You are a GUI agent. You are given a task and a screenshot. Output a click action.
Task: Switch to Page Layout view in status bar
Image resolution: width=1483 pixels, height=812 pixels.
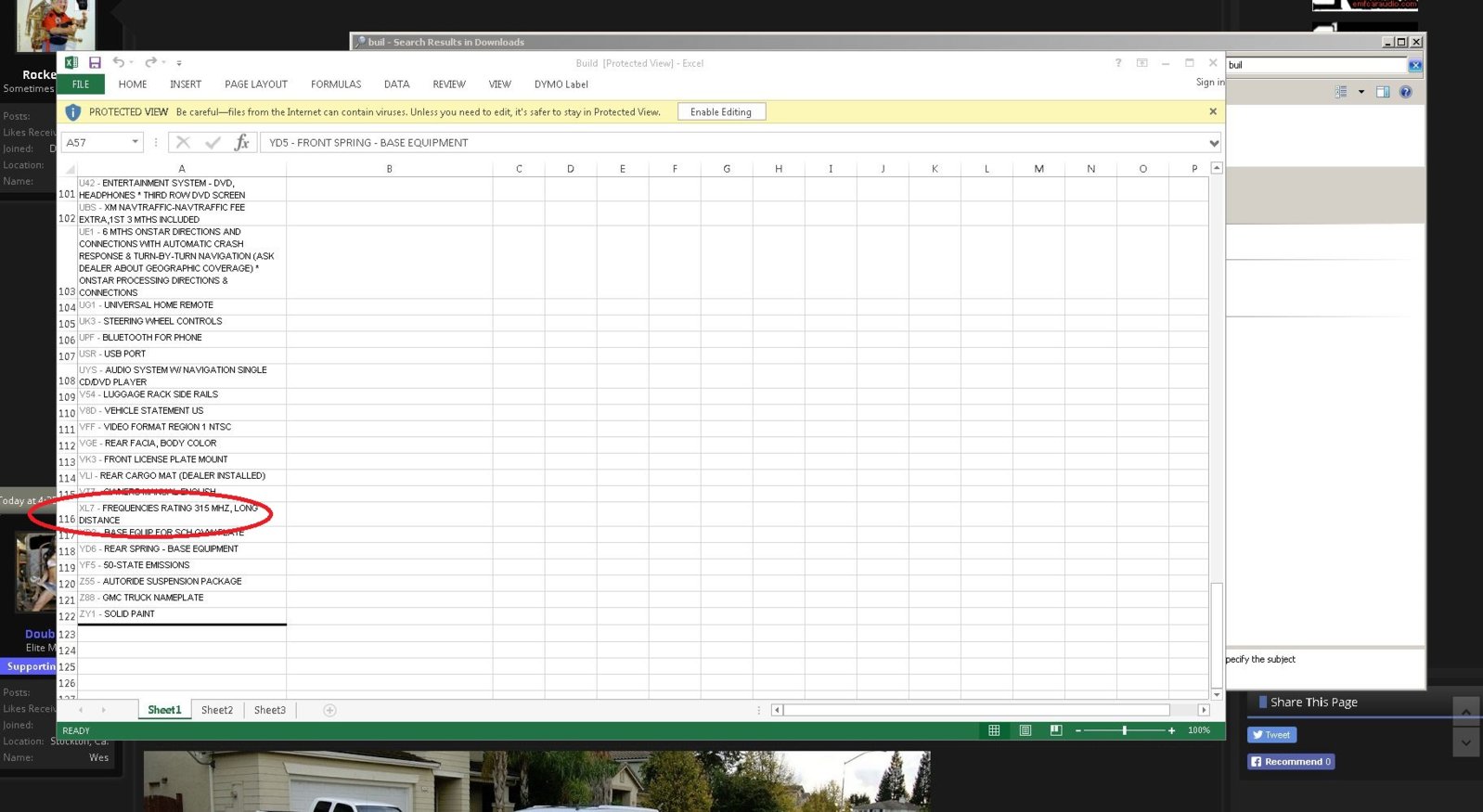click(1025, 730)
